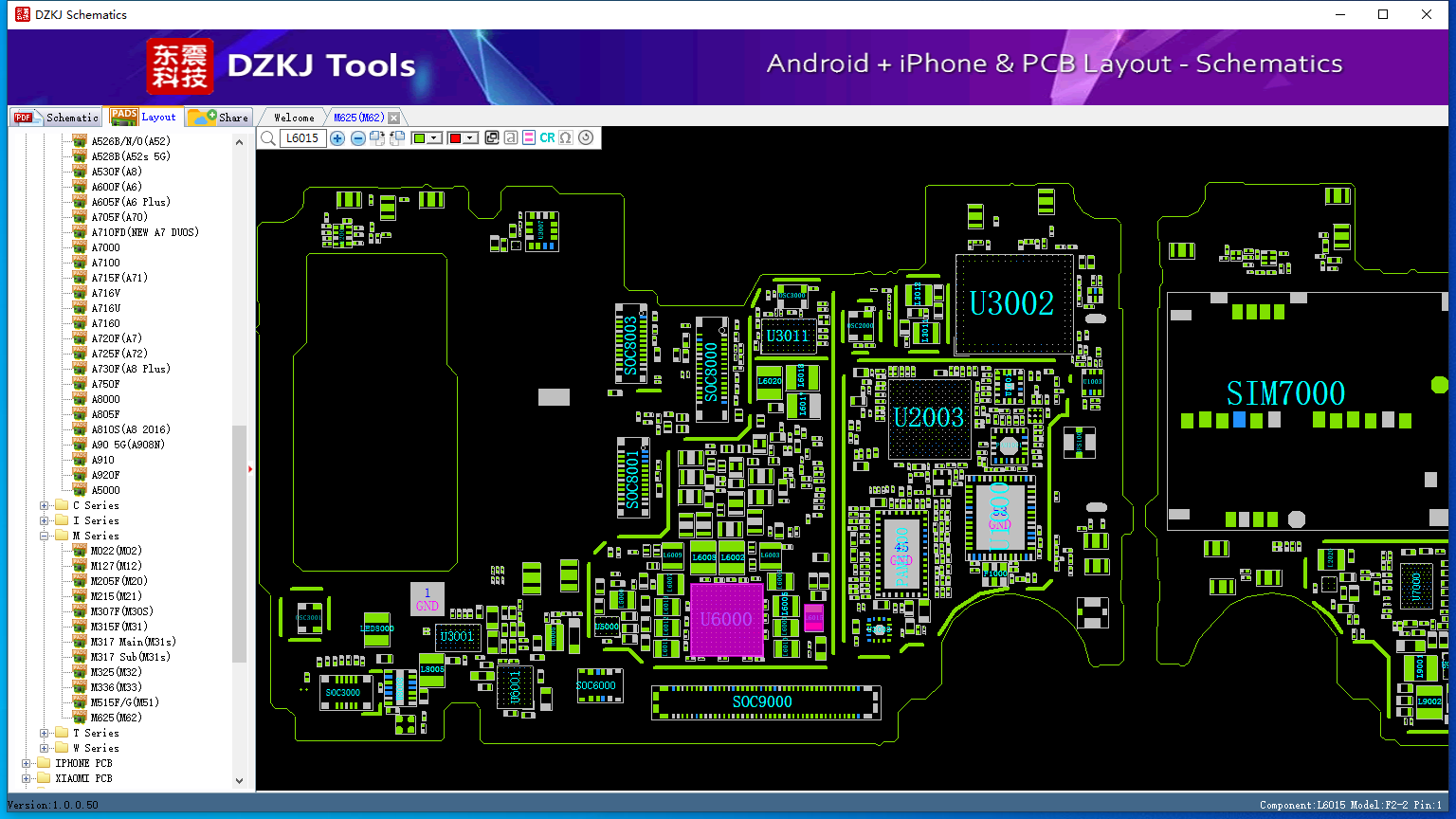This screenshot has height=819, width=1456.
Task: Zoom out with the blue minus button
Action: click(357, 138)
